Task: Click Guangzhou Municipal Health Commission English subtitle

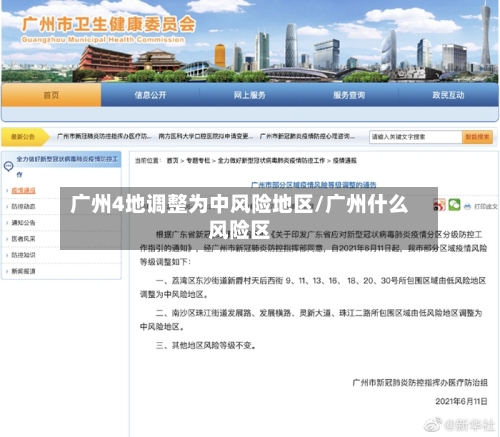Action: tap(103, 40)
